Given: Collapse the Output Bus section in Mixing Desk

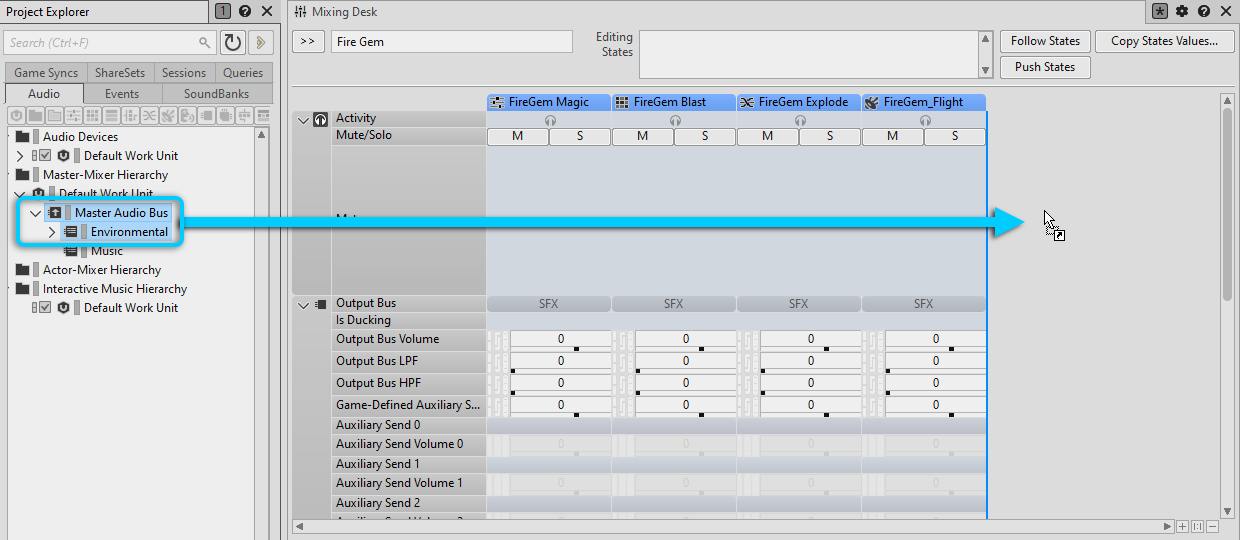Looking at the screenshot, I should pyautogui.click(x=304, y=304).
